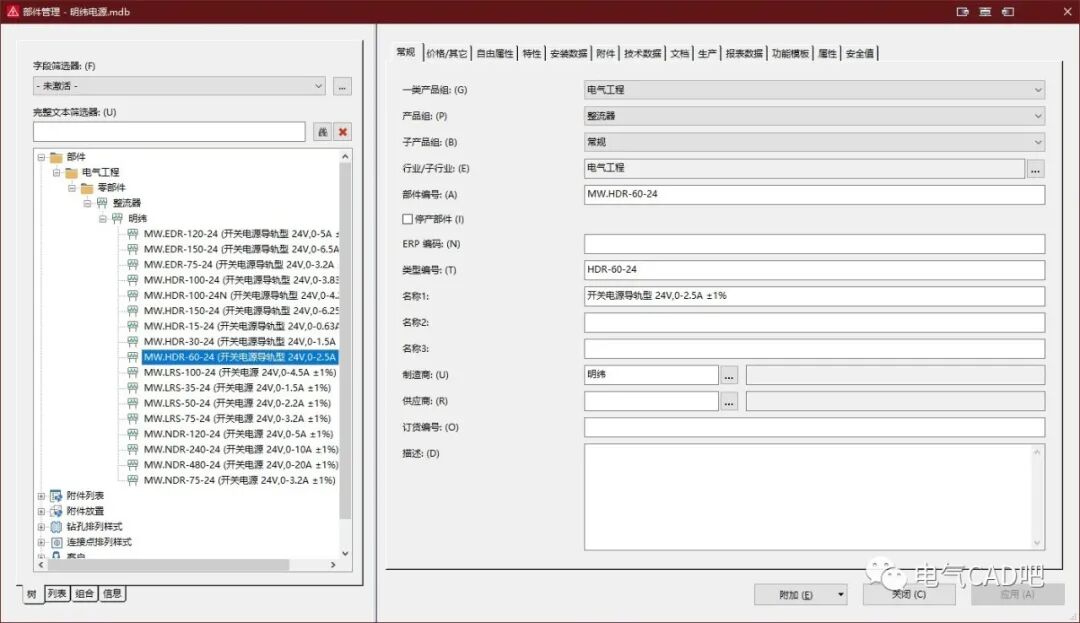Clear the full-text filter using red X icon

pos(344,131)
